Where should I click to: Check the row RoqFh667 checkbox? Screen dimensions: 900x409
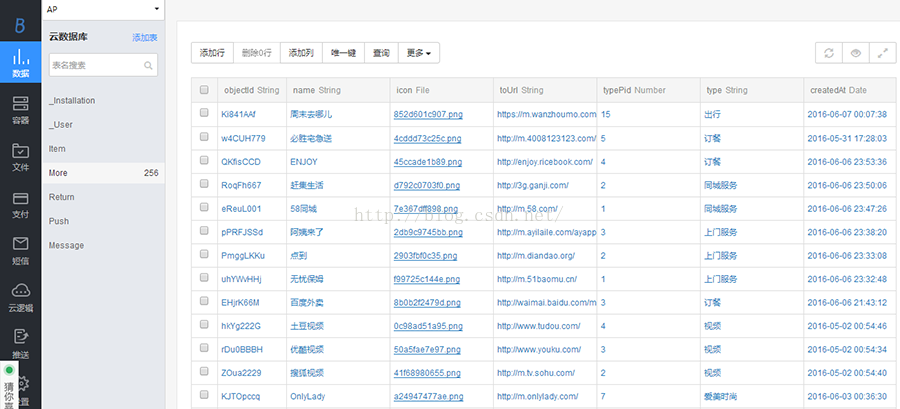[x=204, y=184]
